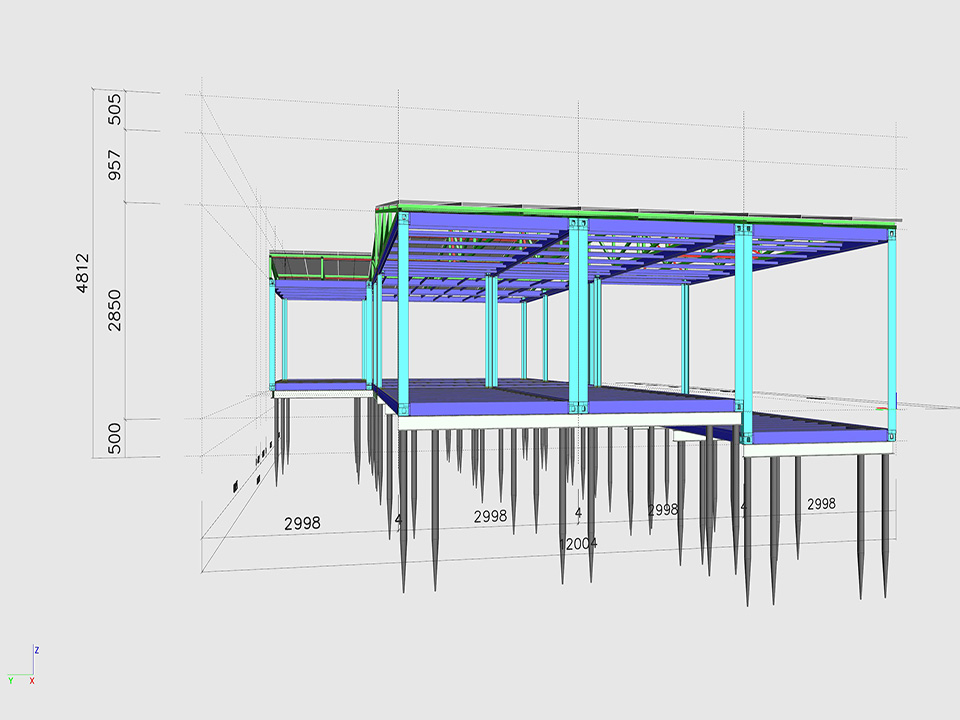The image size is (960, 720).
Task: Click the XYZ axis orientation indicator
Action: [x=23, y=667]
